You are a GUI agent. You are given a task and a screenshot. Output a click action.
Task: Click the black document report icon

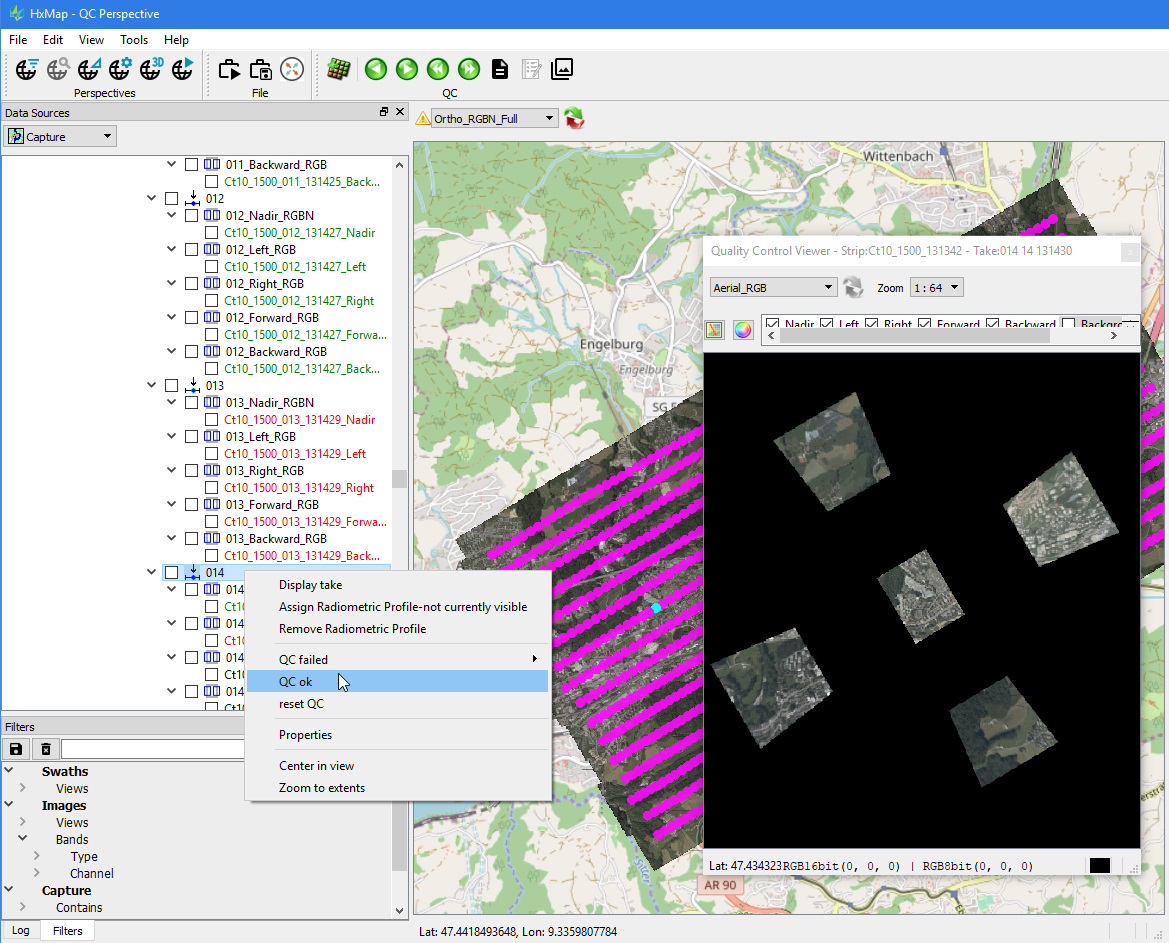point(500,69)
